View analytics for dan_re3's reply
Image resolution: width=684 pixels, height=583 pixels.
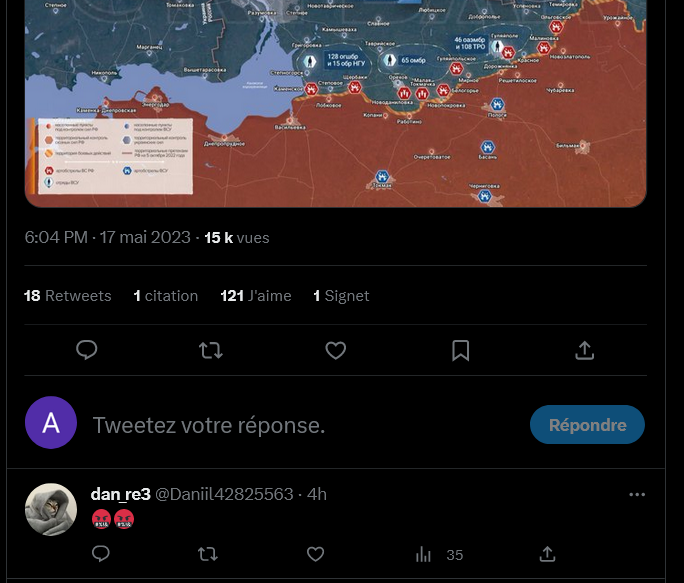click(x=439, y=555)
